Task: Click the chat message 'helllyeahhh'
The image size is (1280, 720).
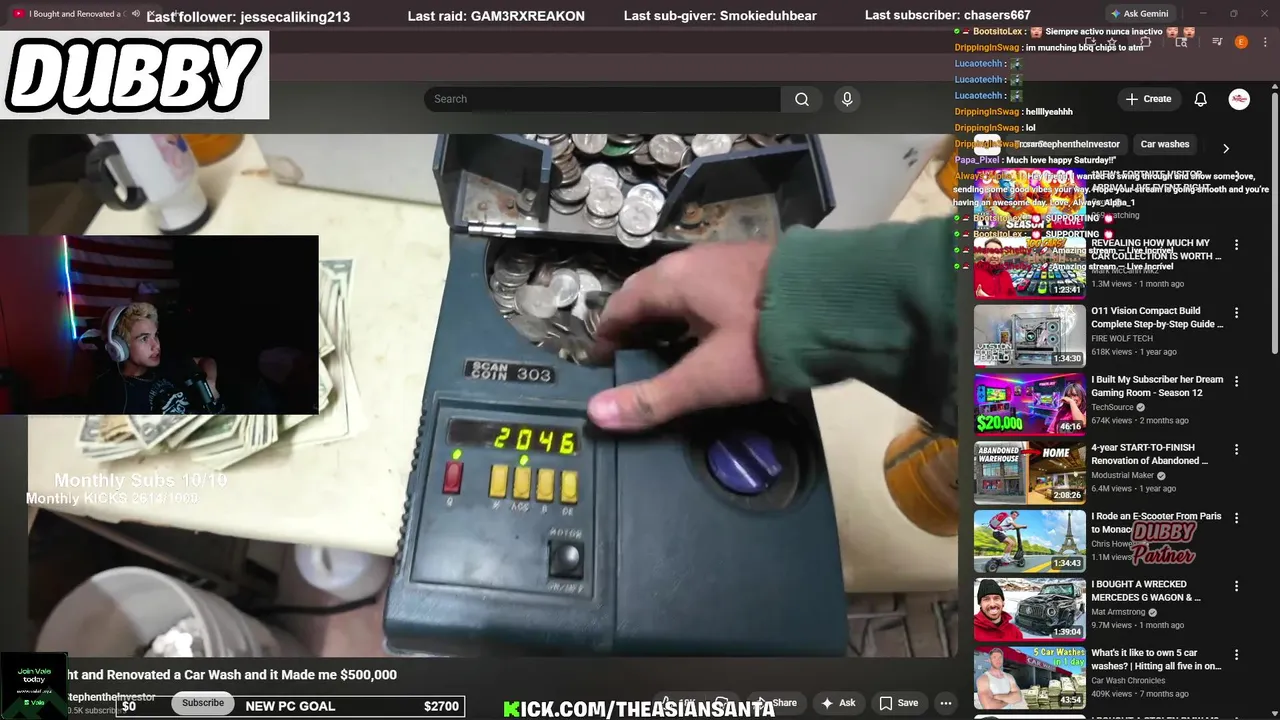Action: pos(1049,112)
